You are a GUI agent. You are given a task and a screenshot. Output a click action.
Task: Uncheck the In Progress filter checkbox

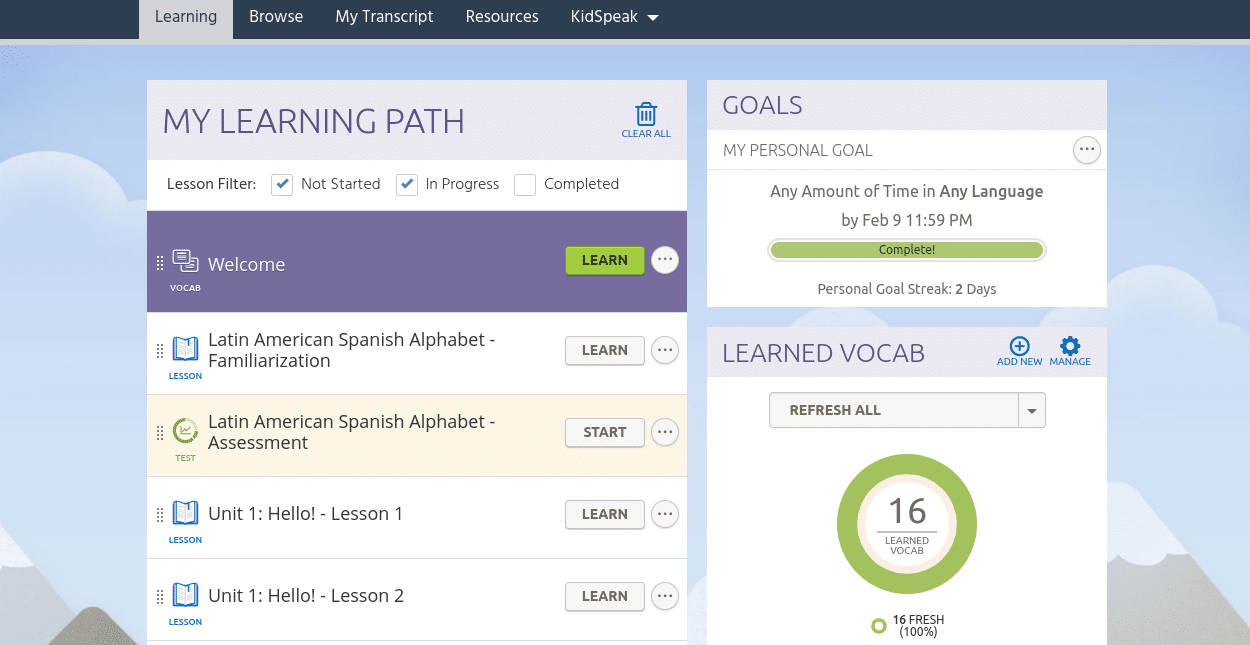pos(407,184)
